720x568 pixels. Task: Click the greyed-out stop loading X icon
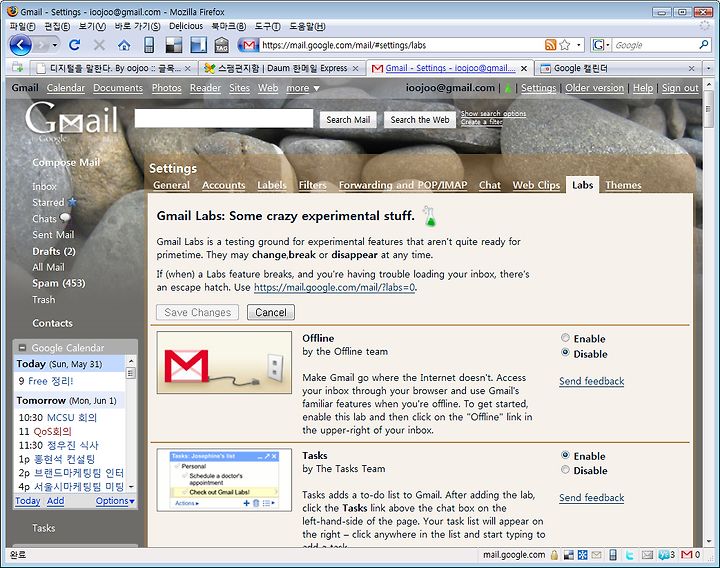pyautogui.click(x=99, y=45)
